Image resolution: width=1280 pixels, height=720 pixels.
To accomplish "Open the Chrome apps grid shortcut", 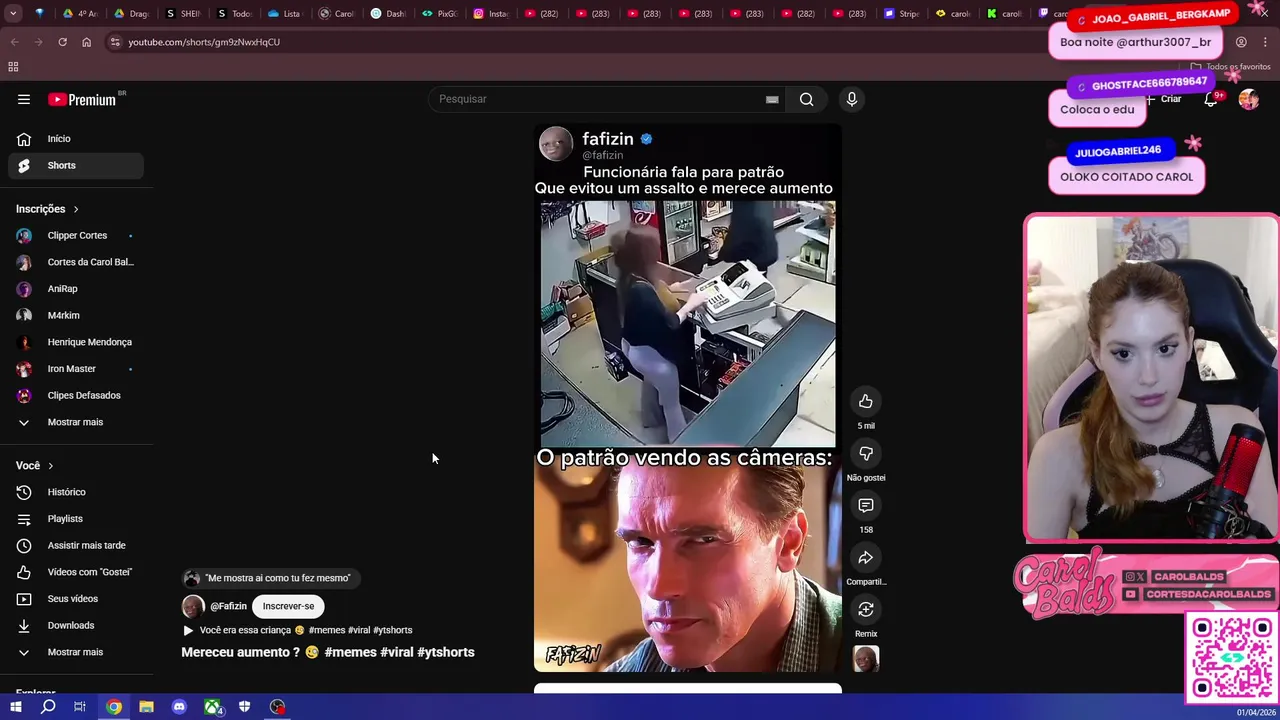I will [x=13, y=67].
